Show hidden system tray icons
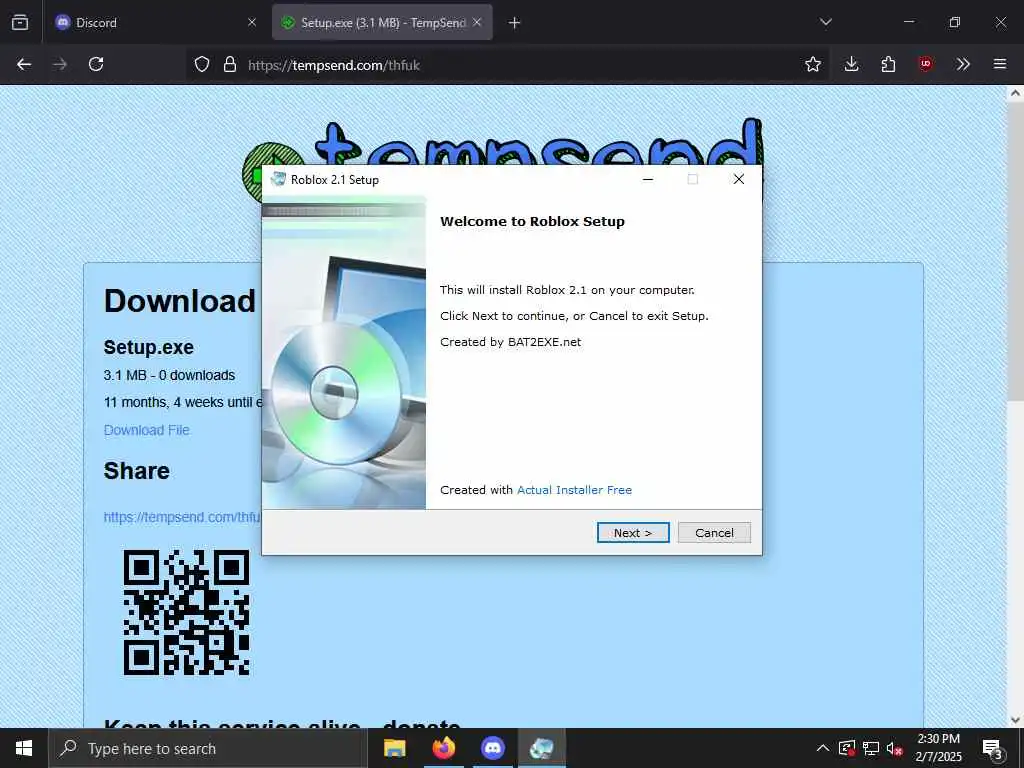This screenshot has height=768, width=1024. pyautogui.click(x=823, y=748)
